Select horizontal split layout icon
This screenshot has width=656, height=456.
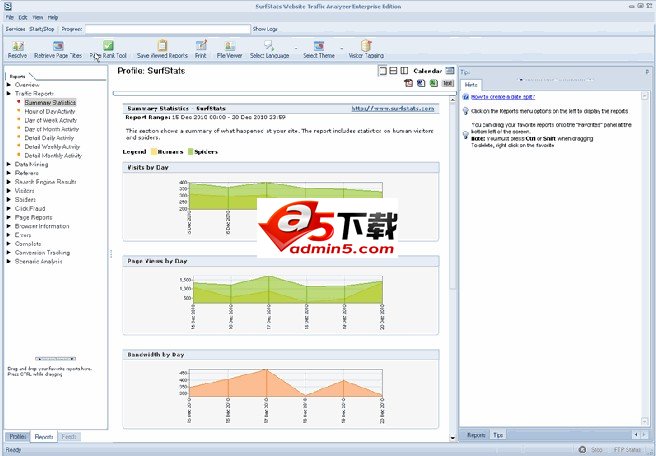pyautogui.click(x=393, y=71)
